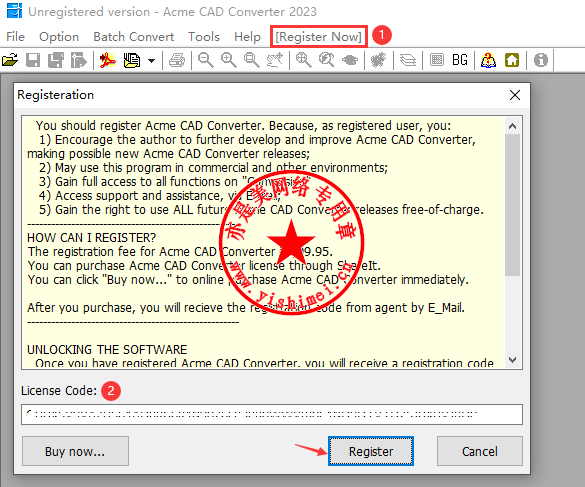This screenshot has height=487, width=585.
Task: Open the Option menu
Action: pos(59,37)
